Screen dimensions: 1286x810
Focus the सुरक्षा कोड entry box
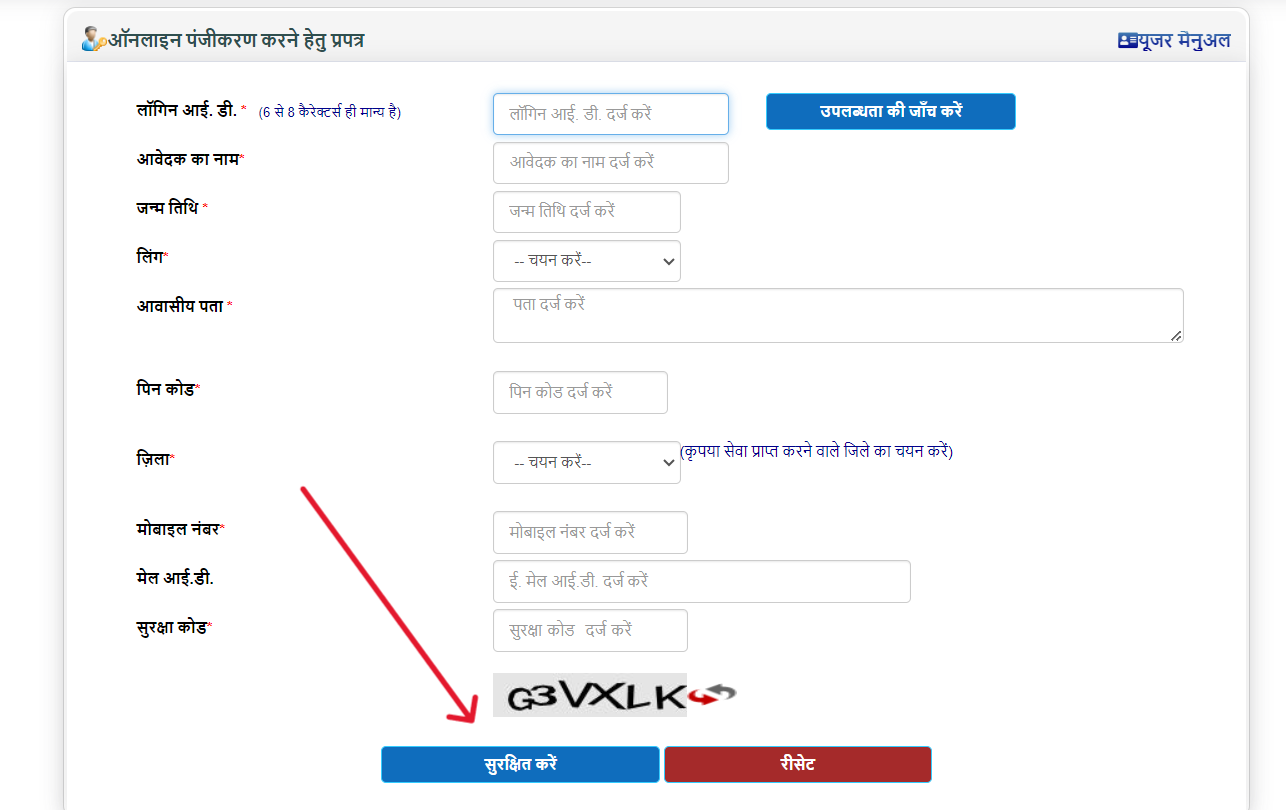590,631
